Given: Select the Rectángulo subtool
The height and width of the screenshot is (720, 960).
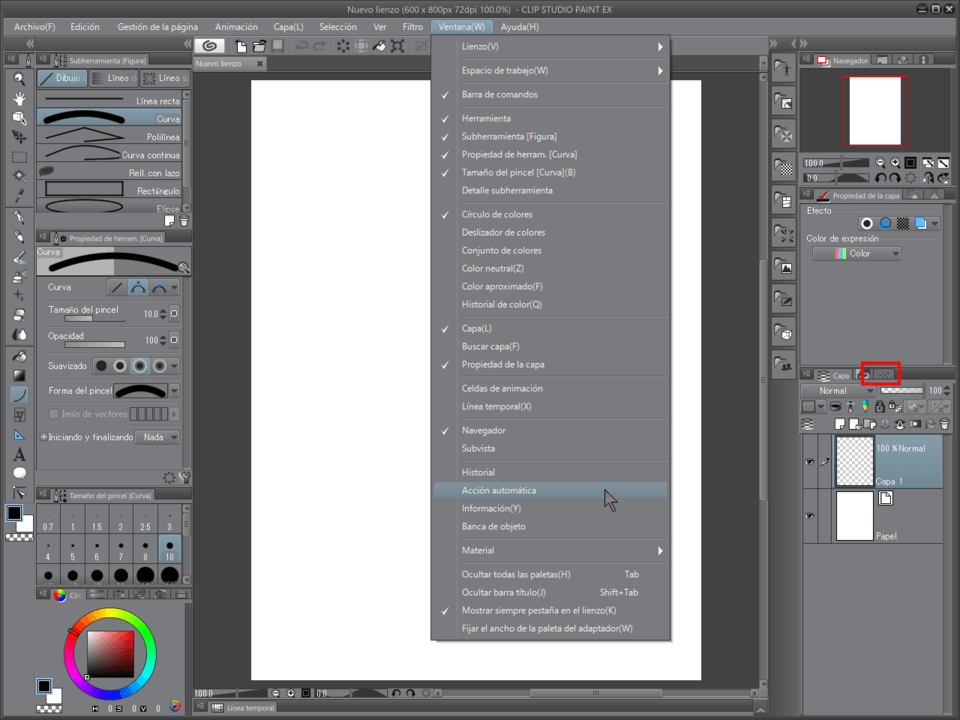Looking at the screenshot, I should pyautogui.click(x=110, y=190).
